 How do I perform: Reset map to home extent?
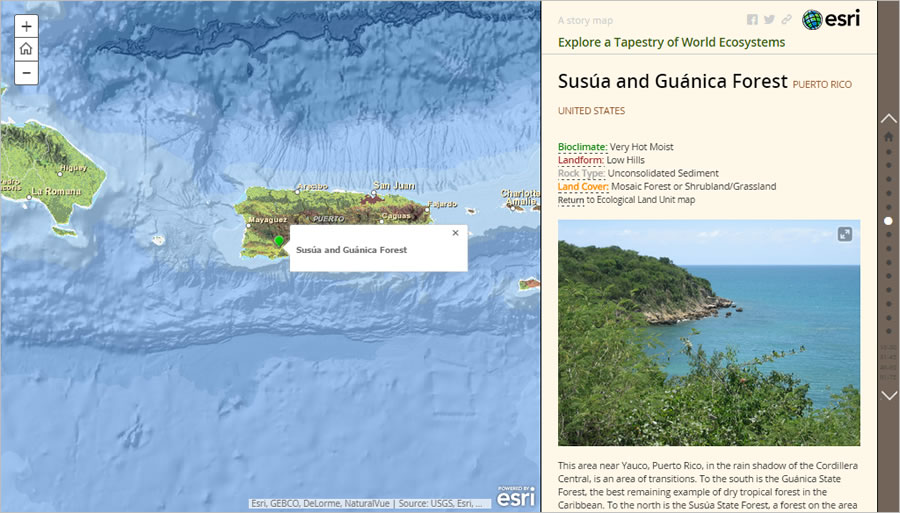[x=26, y=49]
